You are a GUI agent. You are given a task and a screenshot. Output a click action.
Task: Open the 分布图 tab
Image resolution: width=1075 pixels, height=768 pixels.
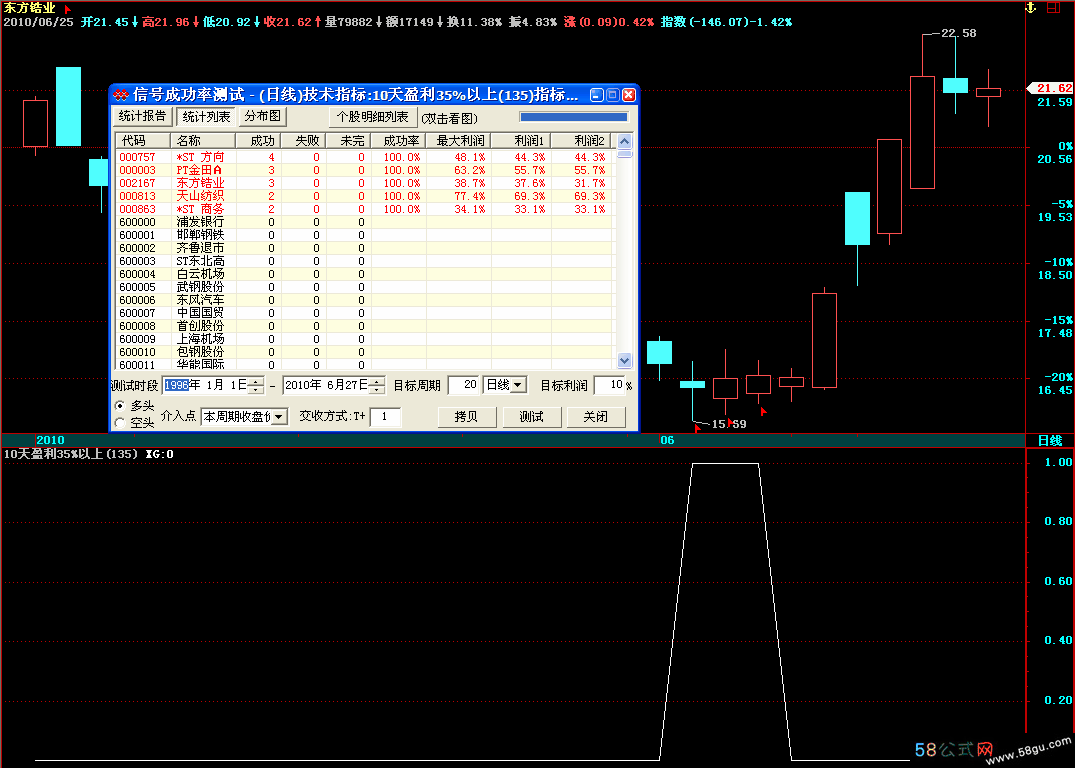263,117
